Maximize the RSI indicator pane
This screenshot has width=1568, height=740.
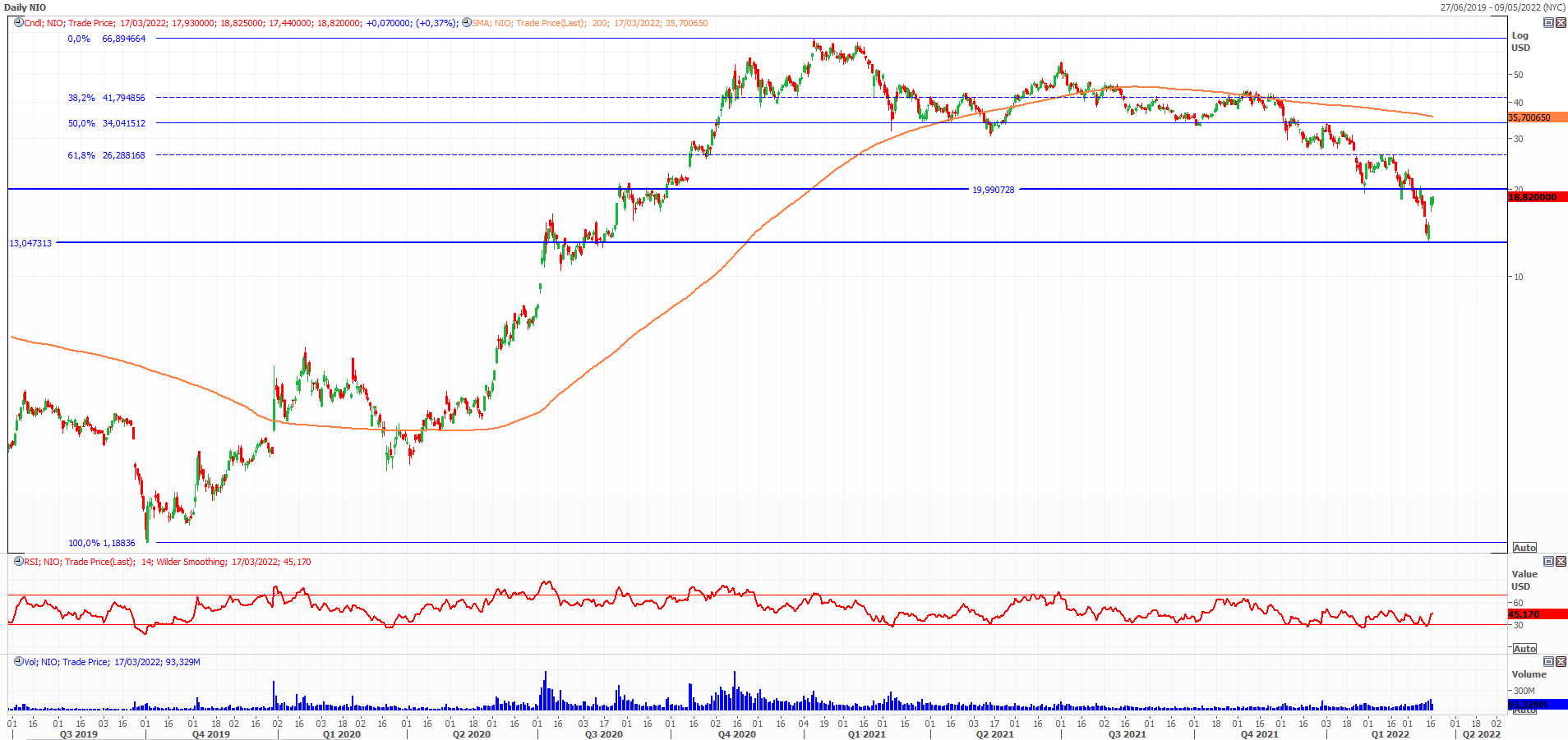click(x=1548, y=562)
